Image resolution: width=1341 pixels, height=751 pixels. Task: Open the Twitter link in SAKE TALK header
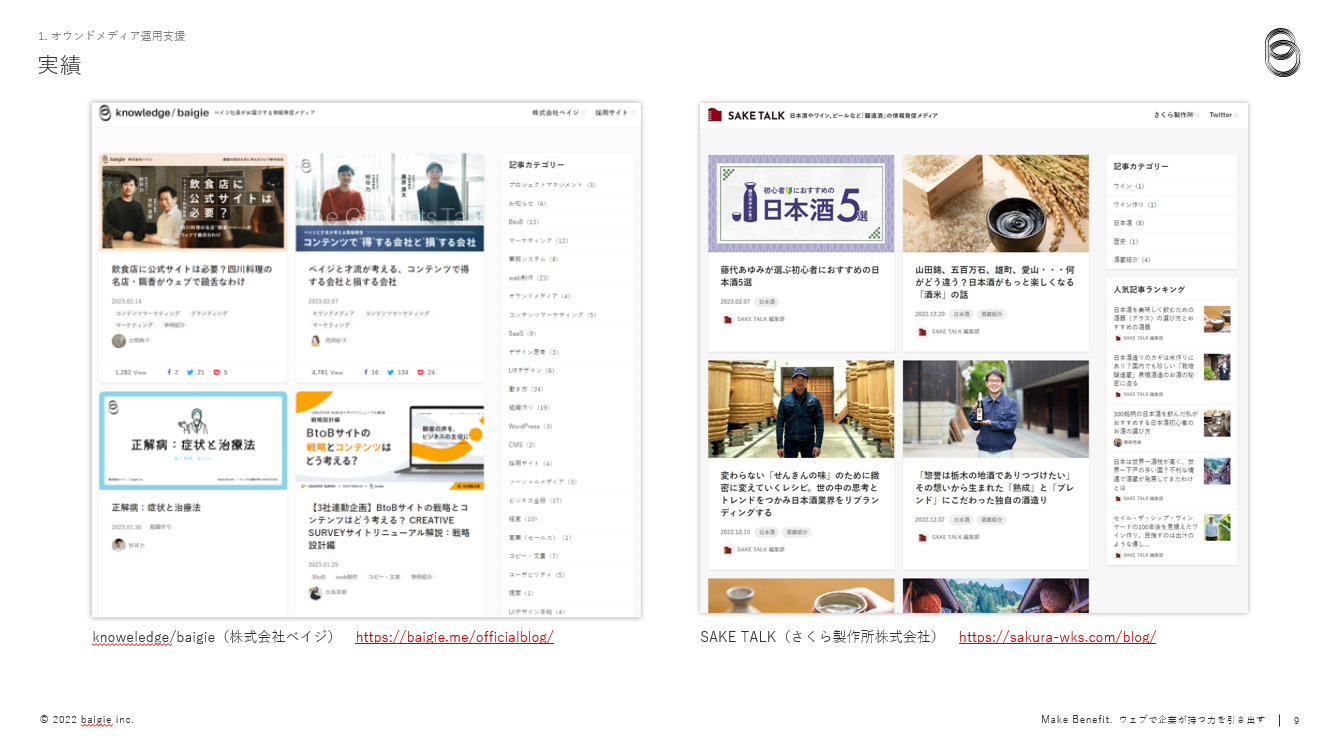[1223, 115]
